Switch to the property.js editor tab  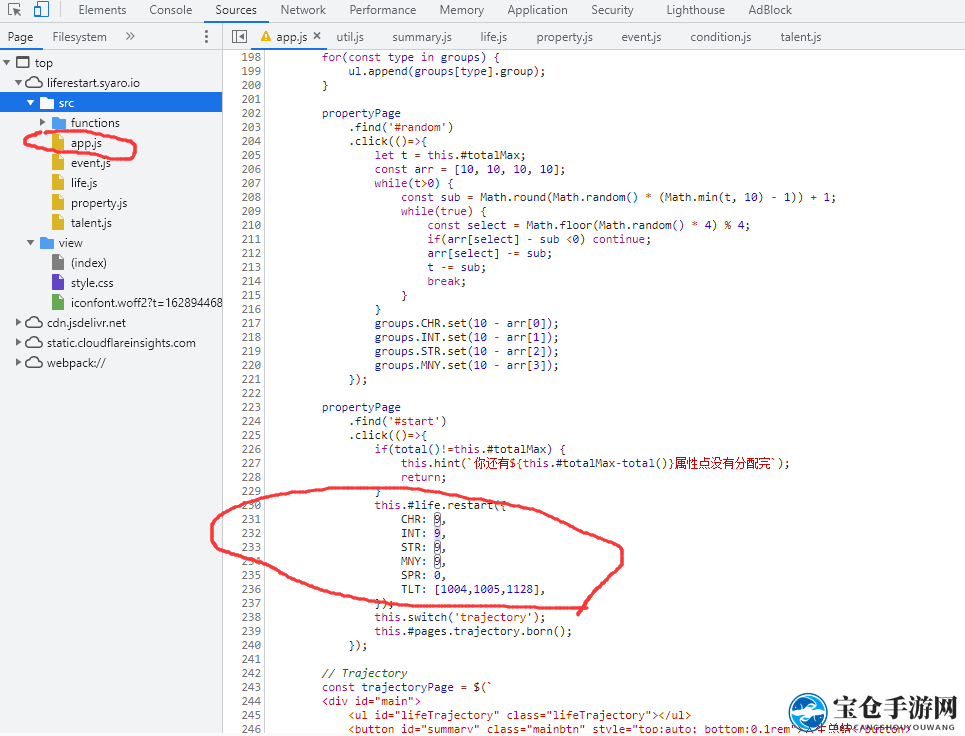(x=564, y=37)
